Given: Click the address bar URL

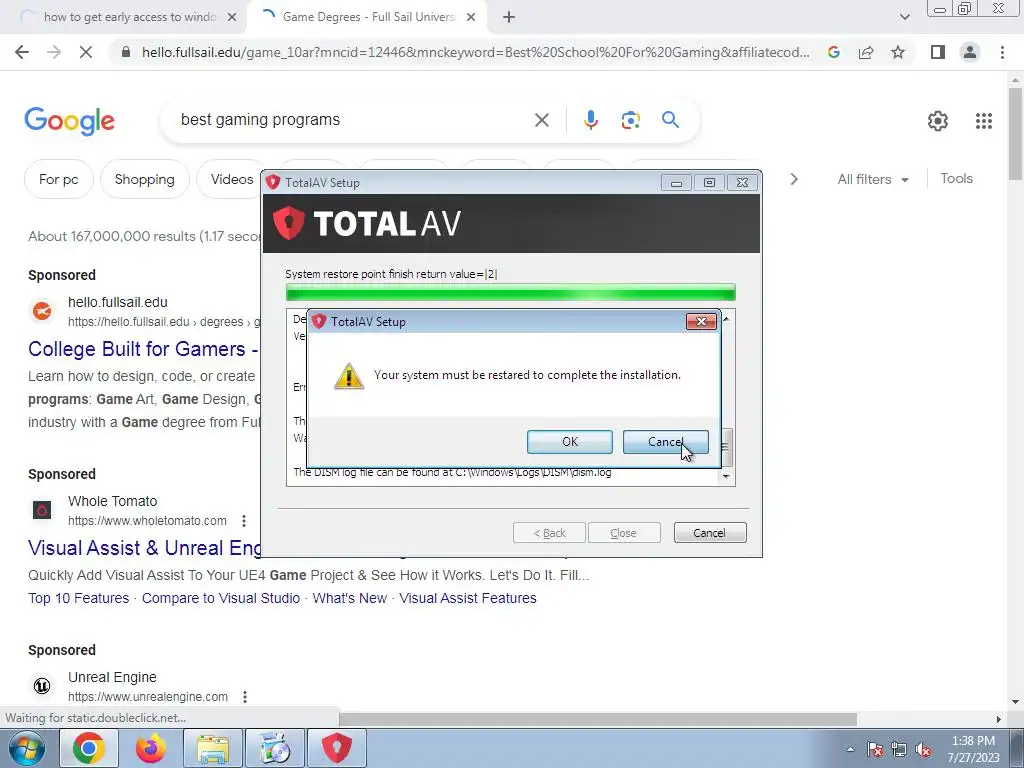Looking at the screenshot, I should pyautogui.click(x=475, y=52).
